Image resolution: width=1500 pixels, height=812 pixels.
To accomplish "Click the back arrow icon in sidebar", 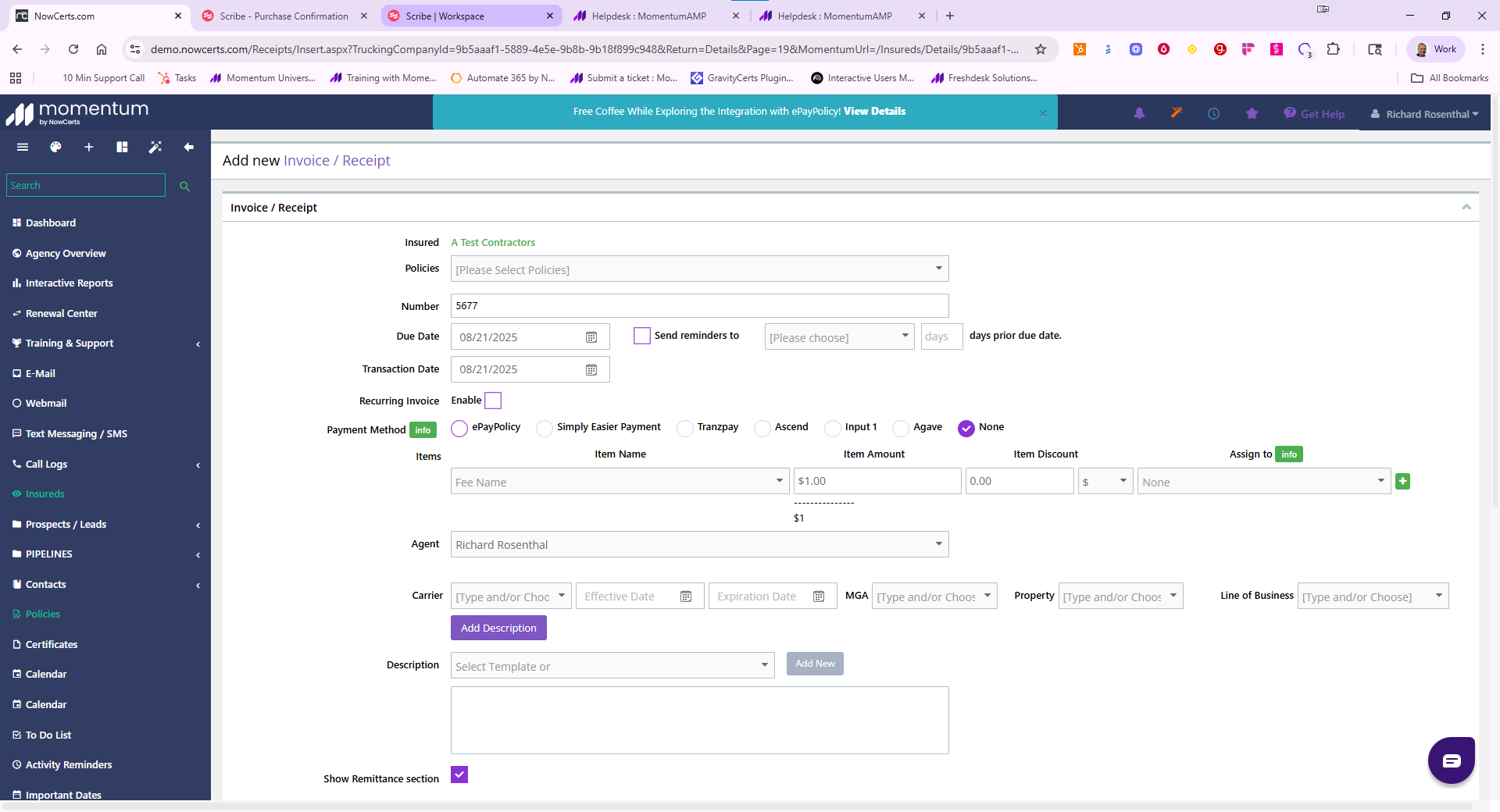I will click(188, 147).
